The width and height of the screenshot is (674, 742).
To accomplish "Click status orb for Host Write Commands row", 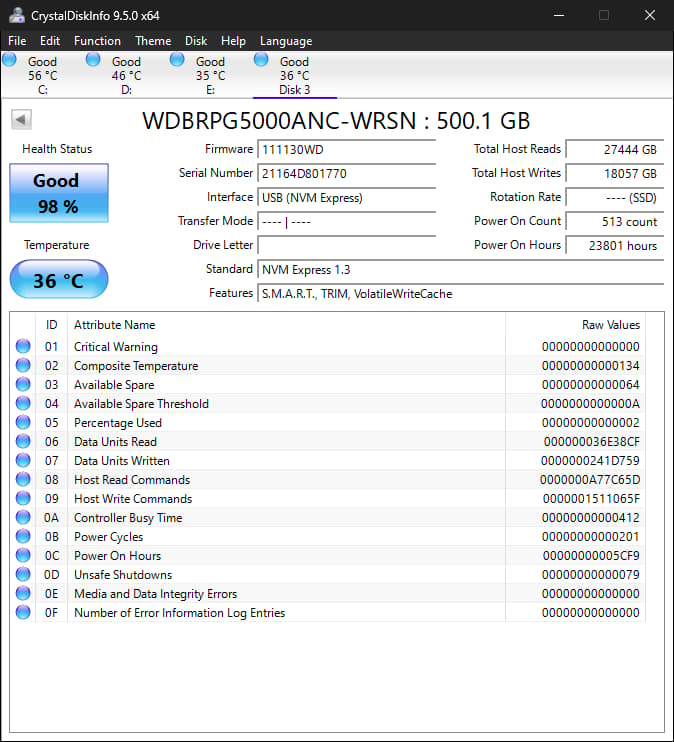I will (23, 498).
